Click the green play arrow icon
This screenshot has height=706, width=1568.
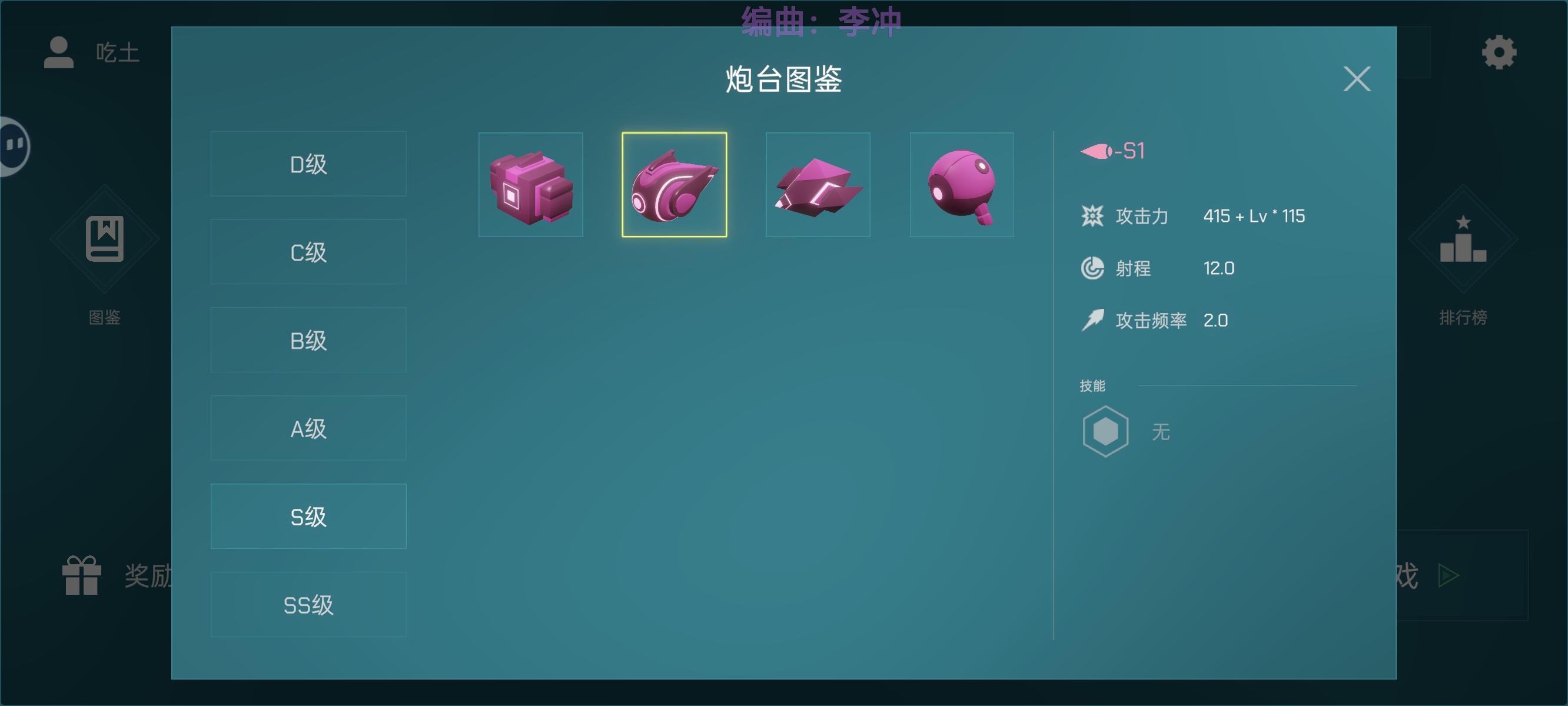1448,575
